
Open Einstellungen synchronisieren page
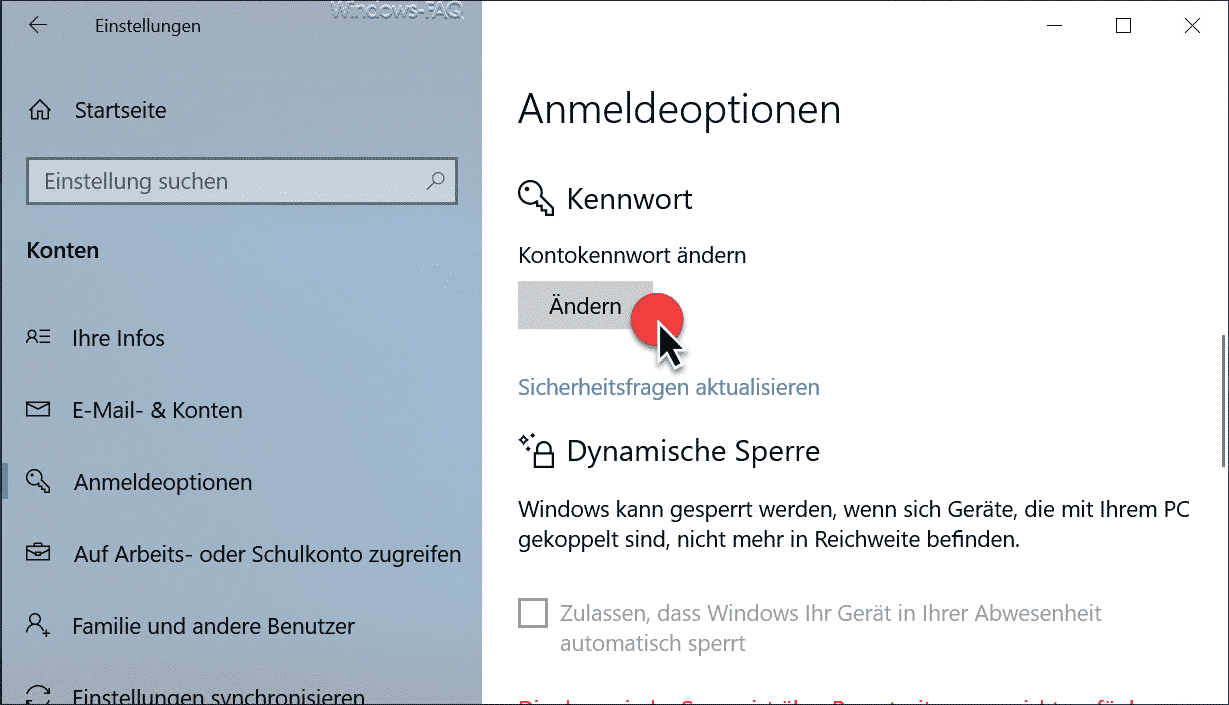[x=218, y=696]
